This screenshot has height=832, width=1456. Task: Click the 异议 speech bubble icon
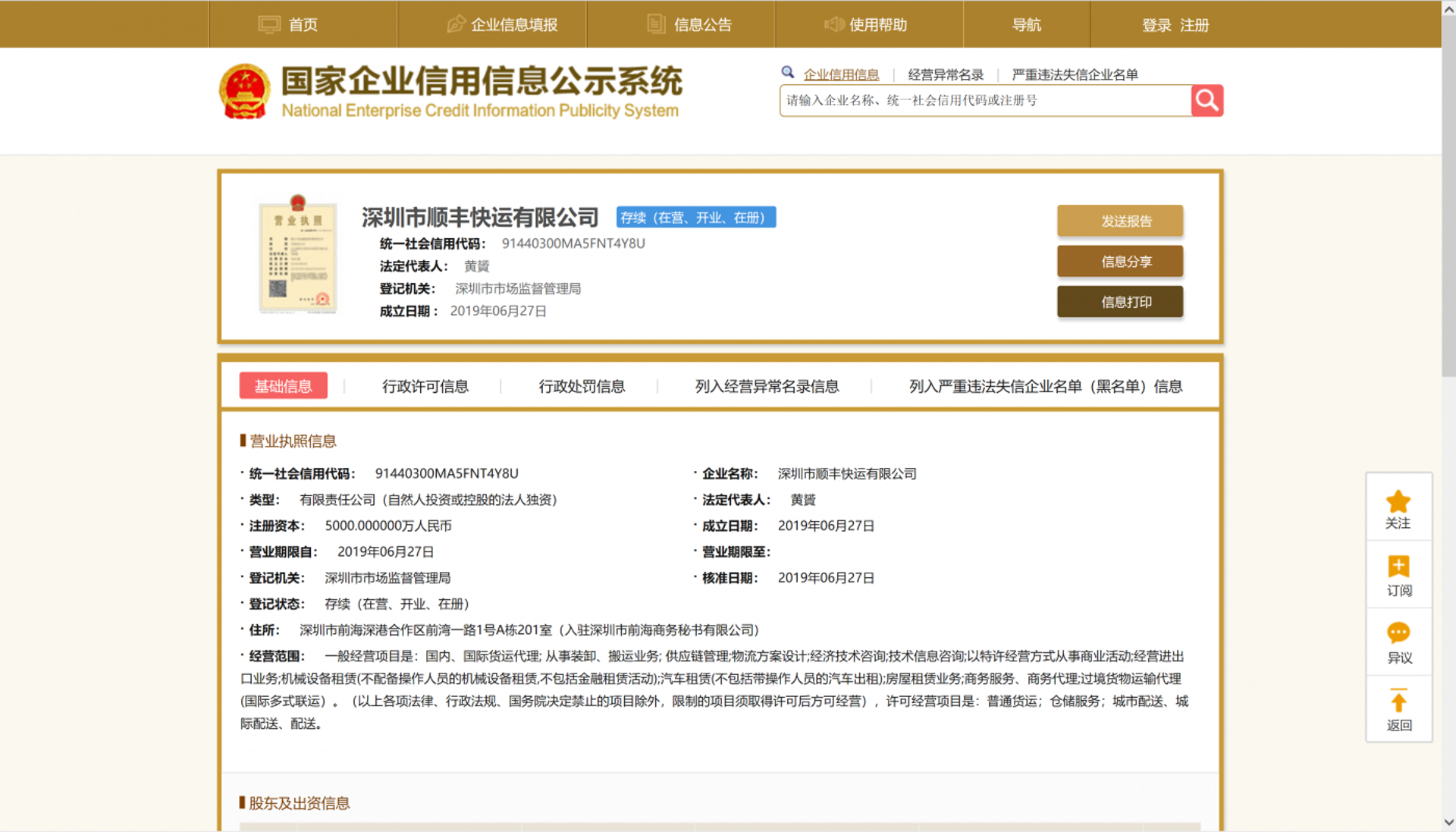pyautogui.click(x=1398, y=633)
